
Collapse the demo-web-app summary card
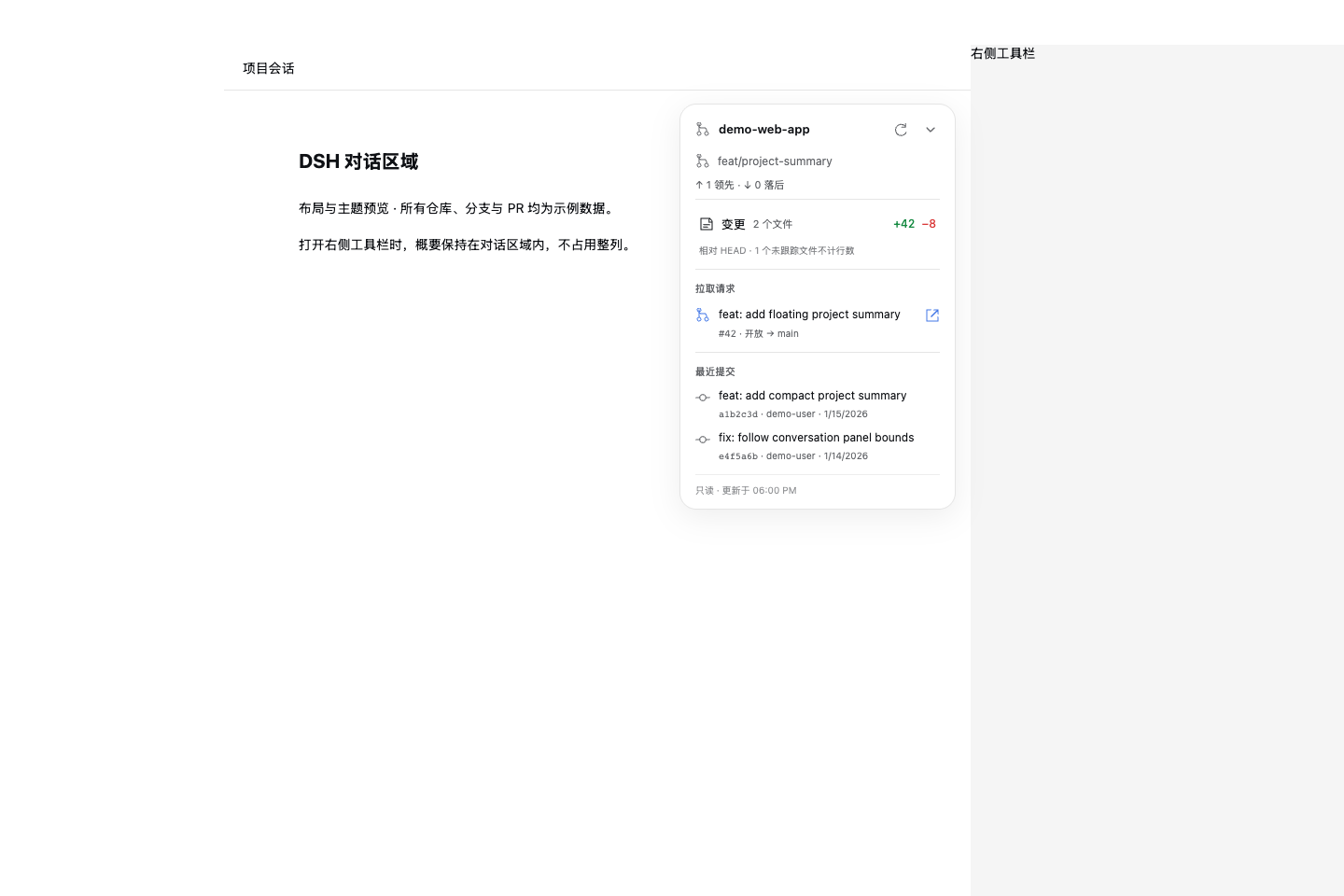tap(931, 130)
